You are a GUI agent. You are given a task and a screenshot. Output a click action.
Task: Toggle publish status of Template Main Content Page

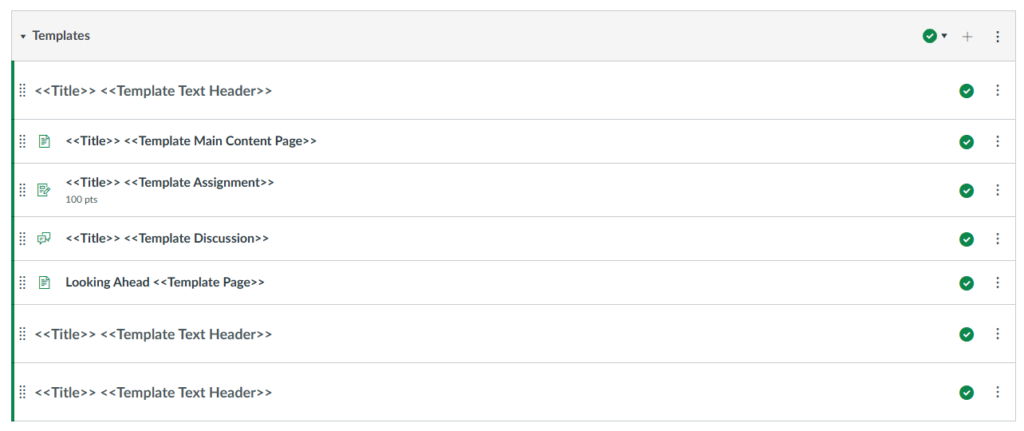tap(966, 142)
